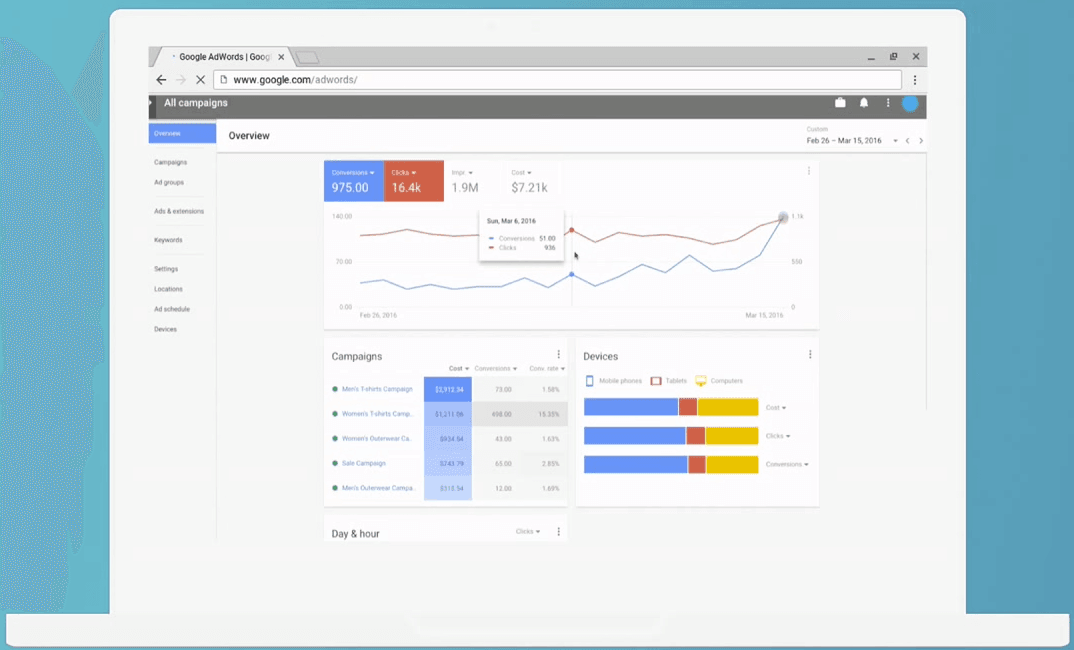Close the Google AdWords browser tab

tap(281, 57)
